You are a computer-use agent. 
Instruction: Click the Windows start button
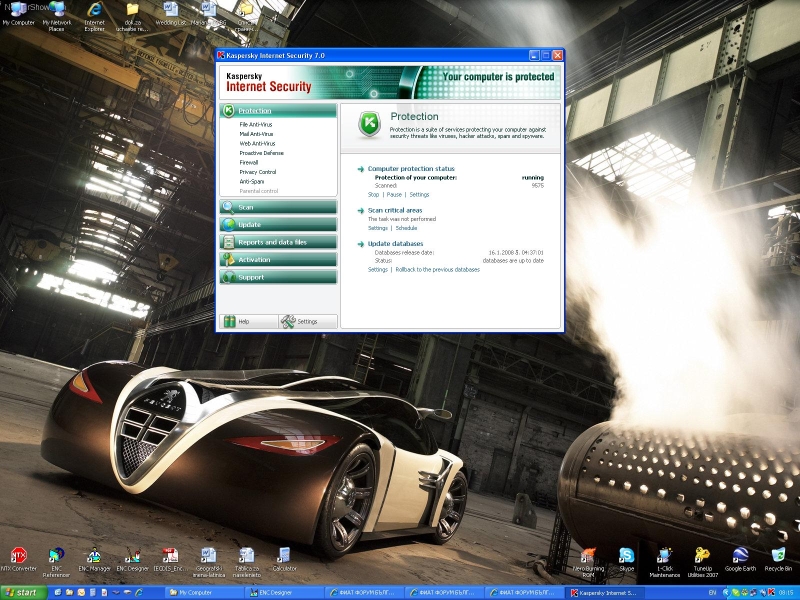pyautogui.click(x=23, y=592)
